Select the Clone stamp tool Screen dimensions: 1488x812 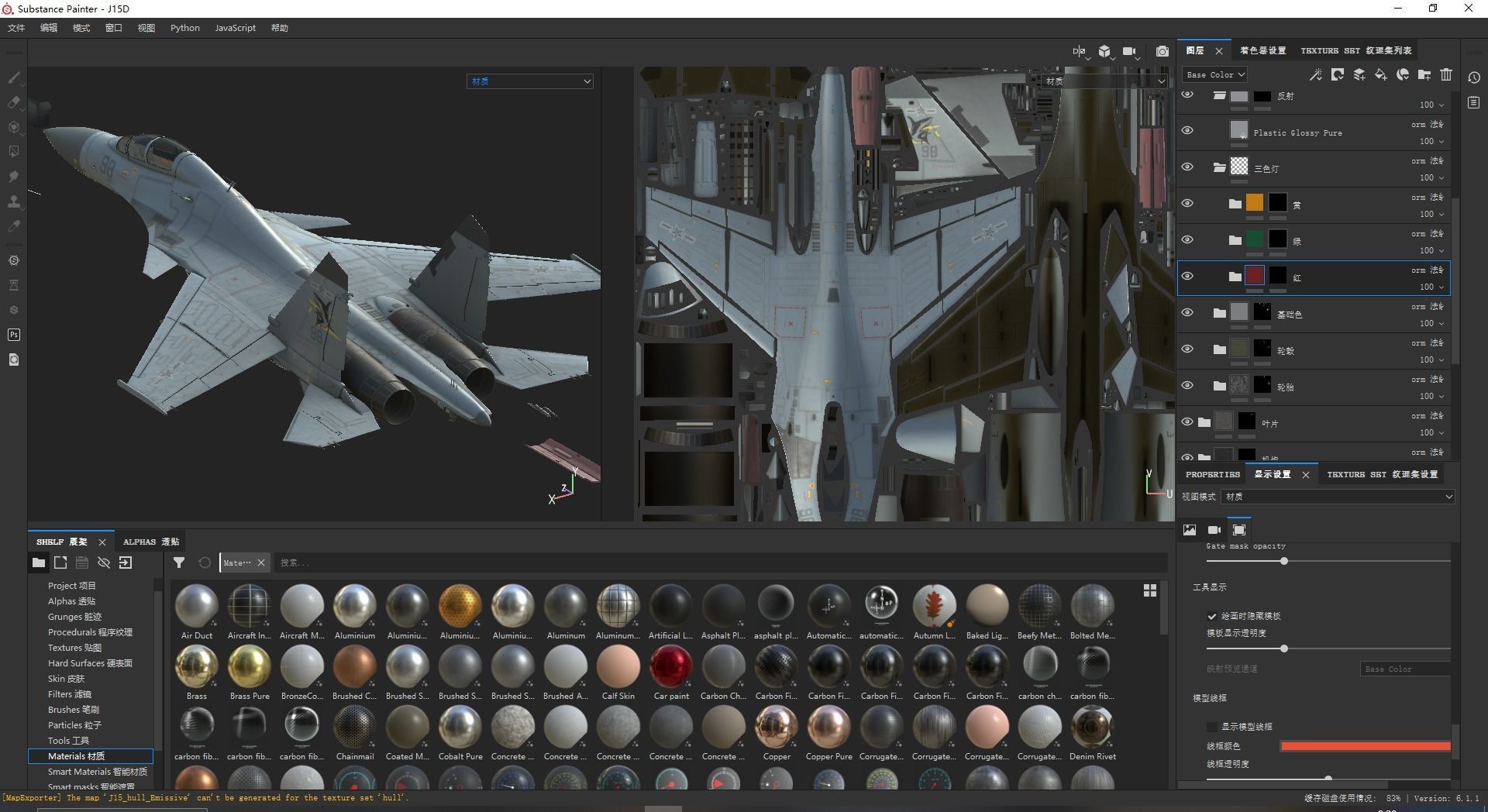click(x=13, y=201)
